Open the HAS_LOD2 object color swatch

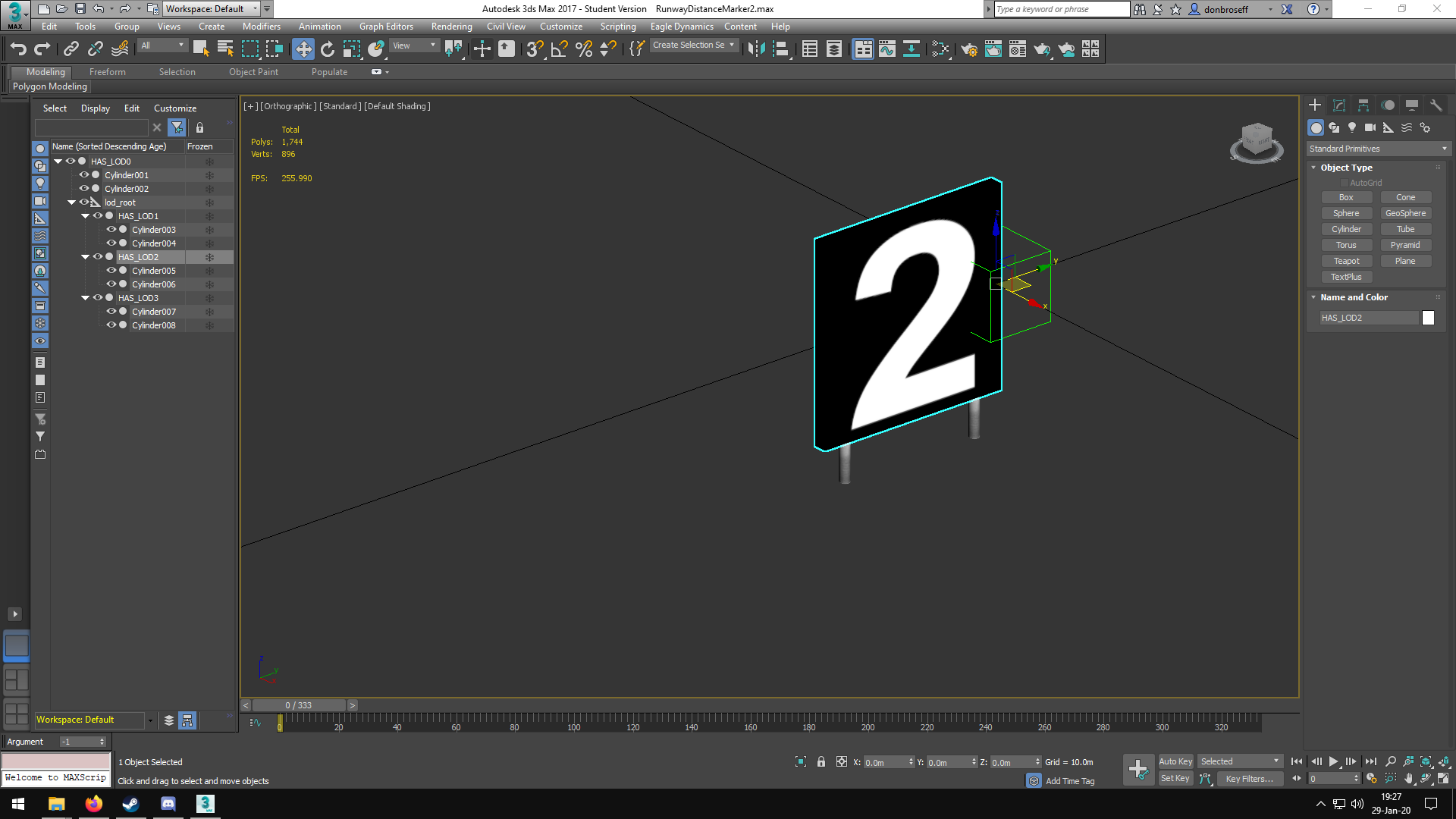coord(1428,318)
